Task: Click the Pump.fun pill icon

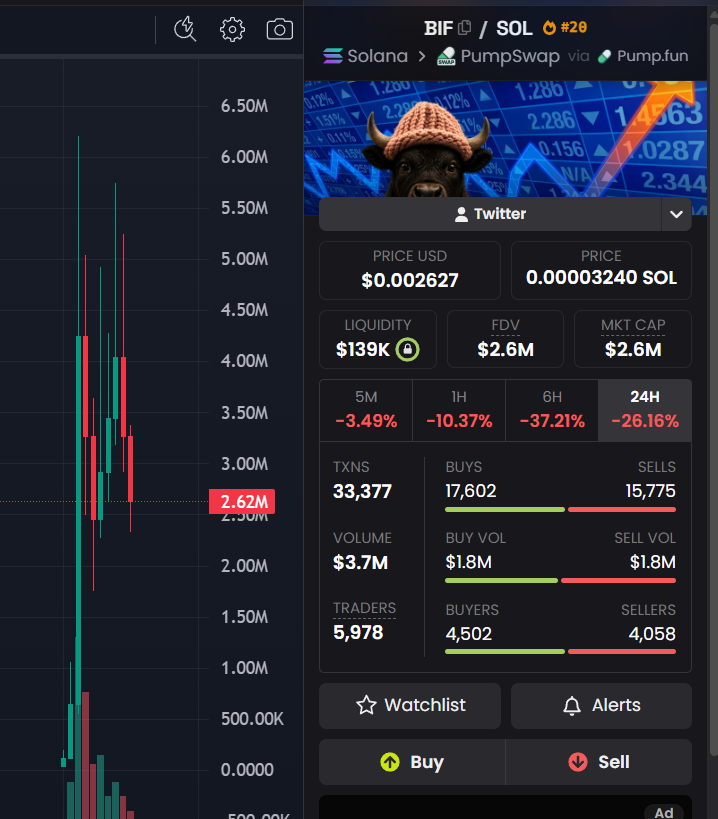Action: (x=604, y=56)
